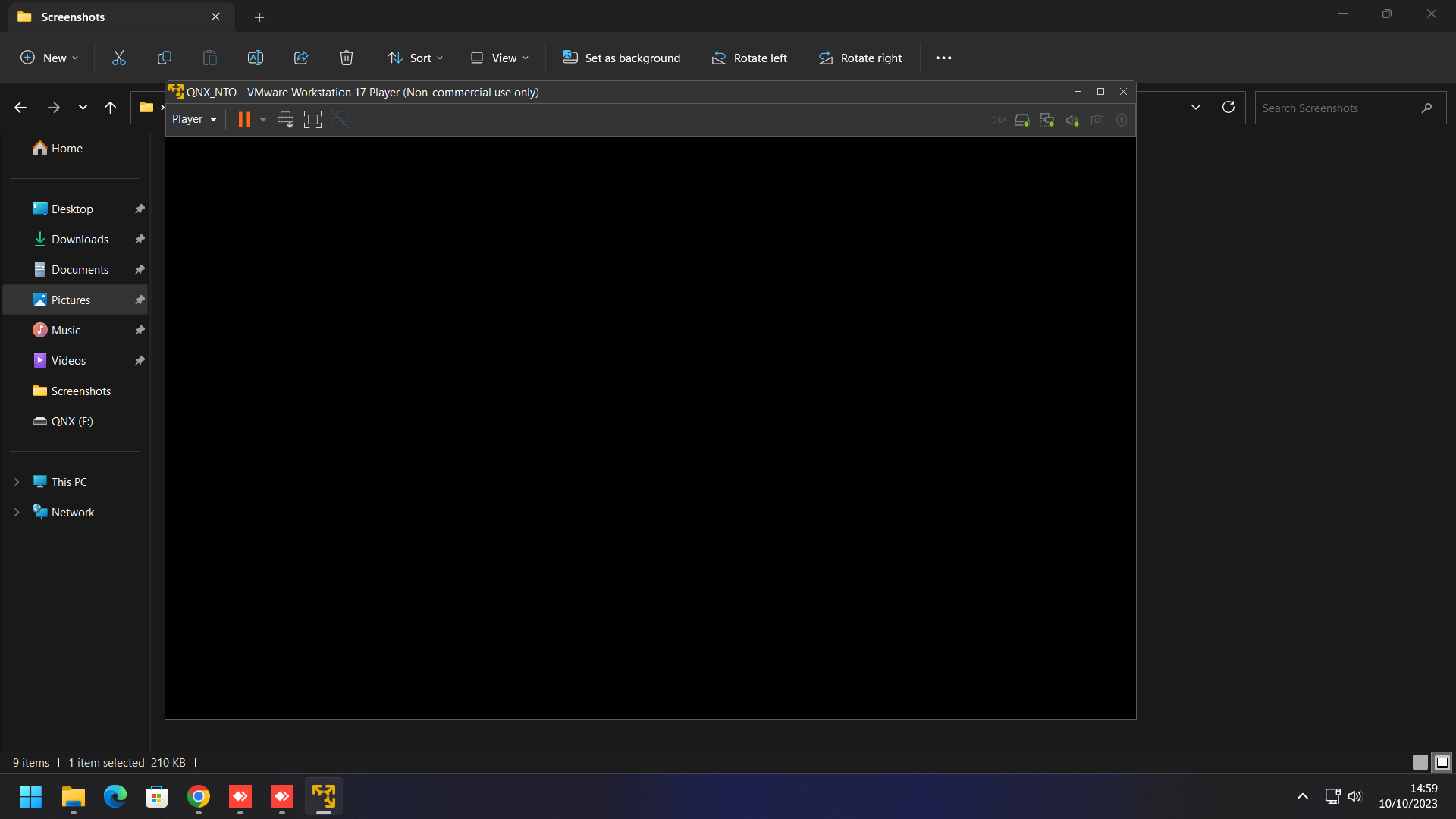Click the cut scissors icon
The width and height of the screenshot is (1456, 819).
coord(119,58)
